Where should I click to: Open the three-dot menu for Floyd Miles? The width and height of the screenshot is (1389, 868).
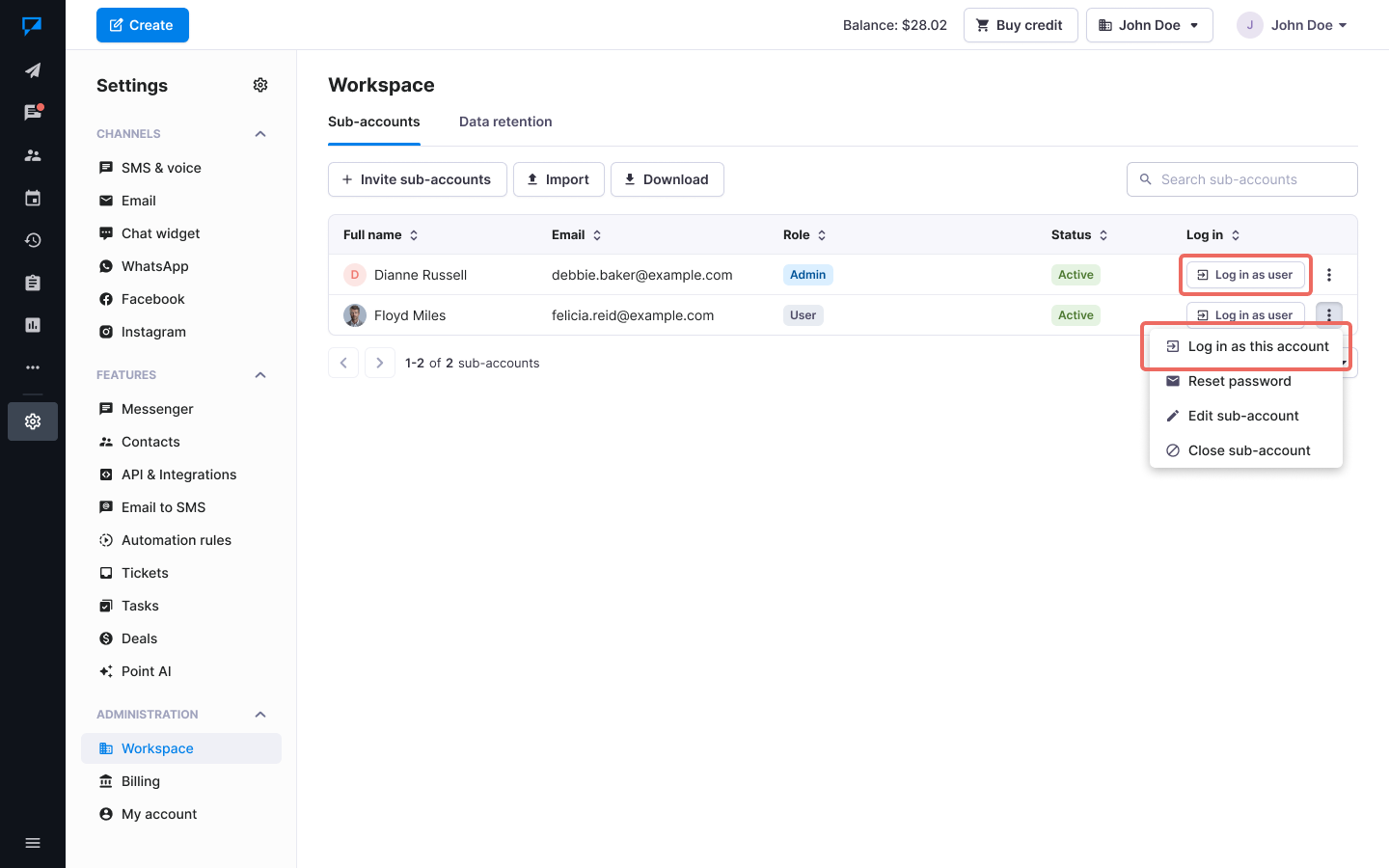click(x=1329, y=314)
